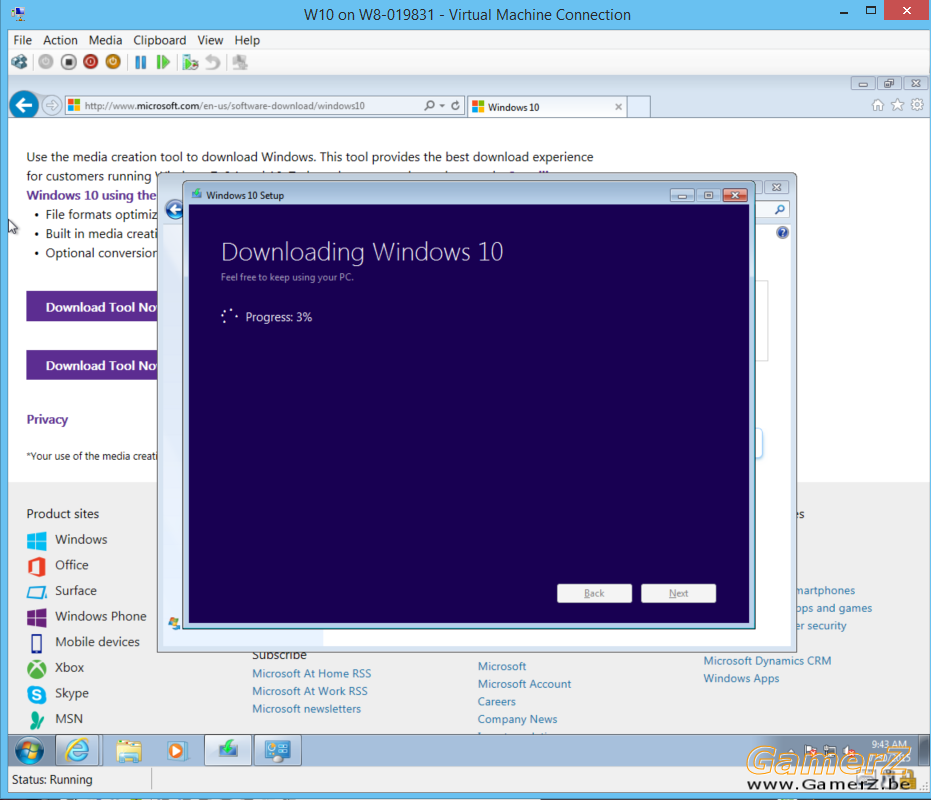Open the Clipboard menu

159,40
